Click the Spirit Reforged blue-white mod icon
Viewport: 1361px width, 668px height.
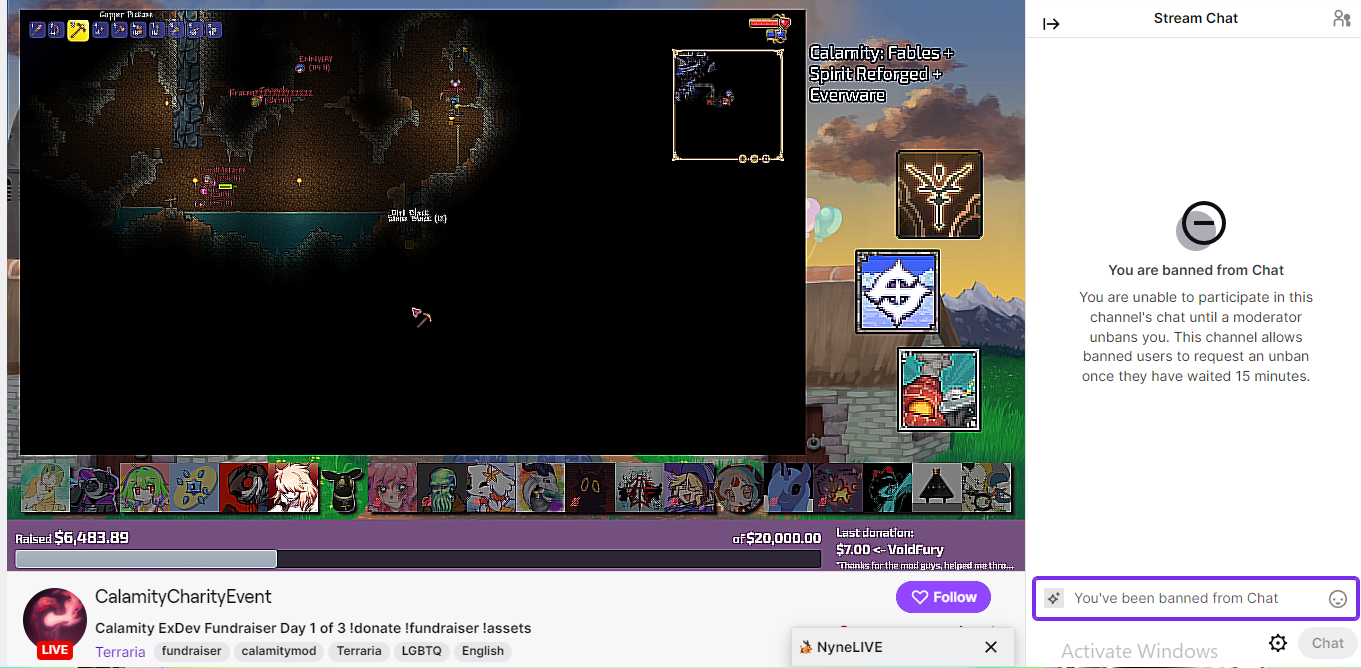[x=897, y=291]
